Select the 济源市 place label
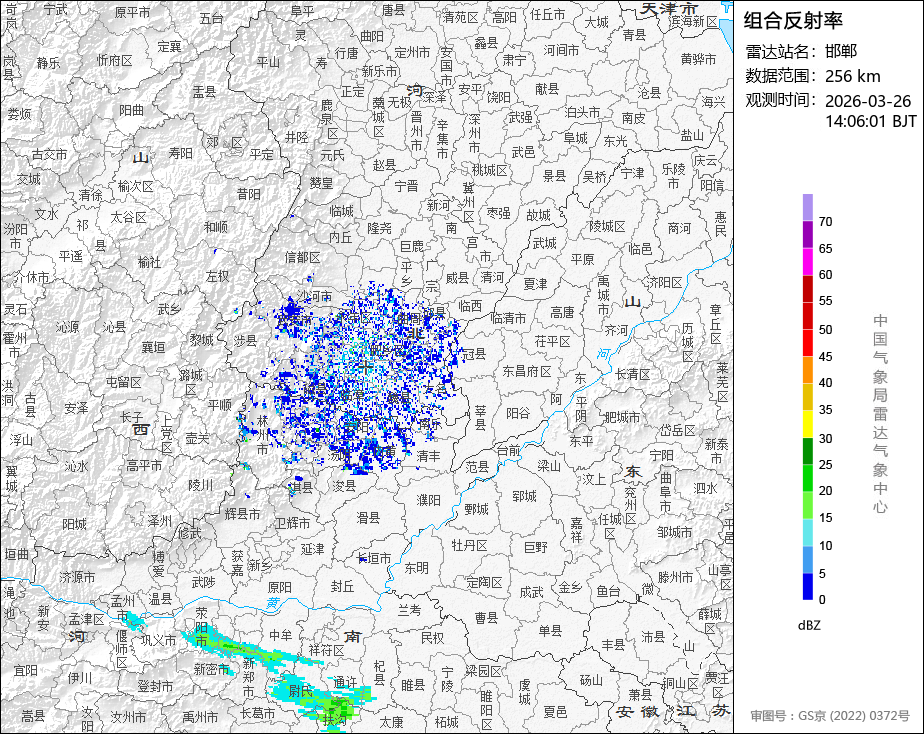This screenshot has width=924, height=734. coord(77,577)
